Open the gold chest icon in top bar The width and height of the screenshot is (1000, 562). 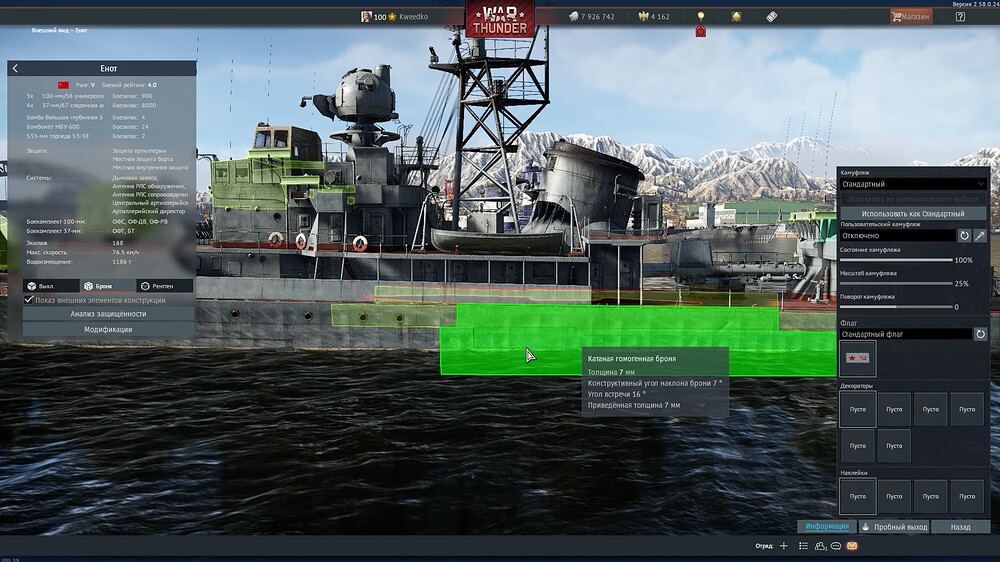coord(736,17)
